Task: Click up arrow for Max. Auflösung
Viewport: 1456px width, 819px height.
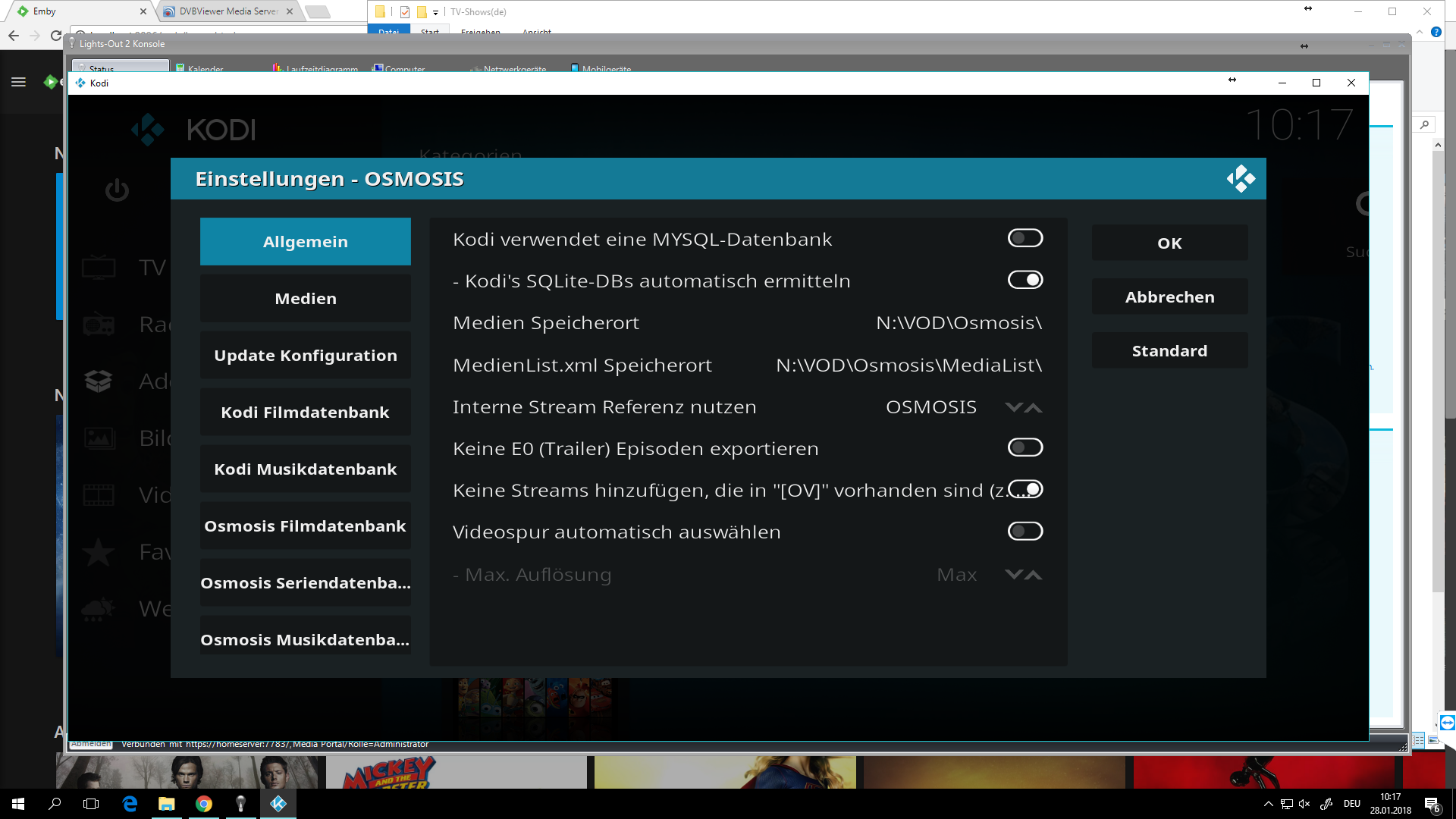Action: pyautogui.click(x=1033, y=574)
